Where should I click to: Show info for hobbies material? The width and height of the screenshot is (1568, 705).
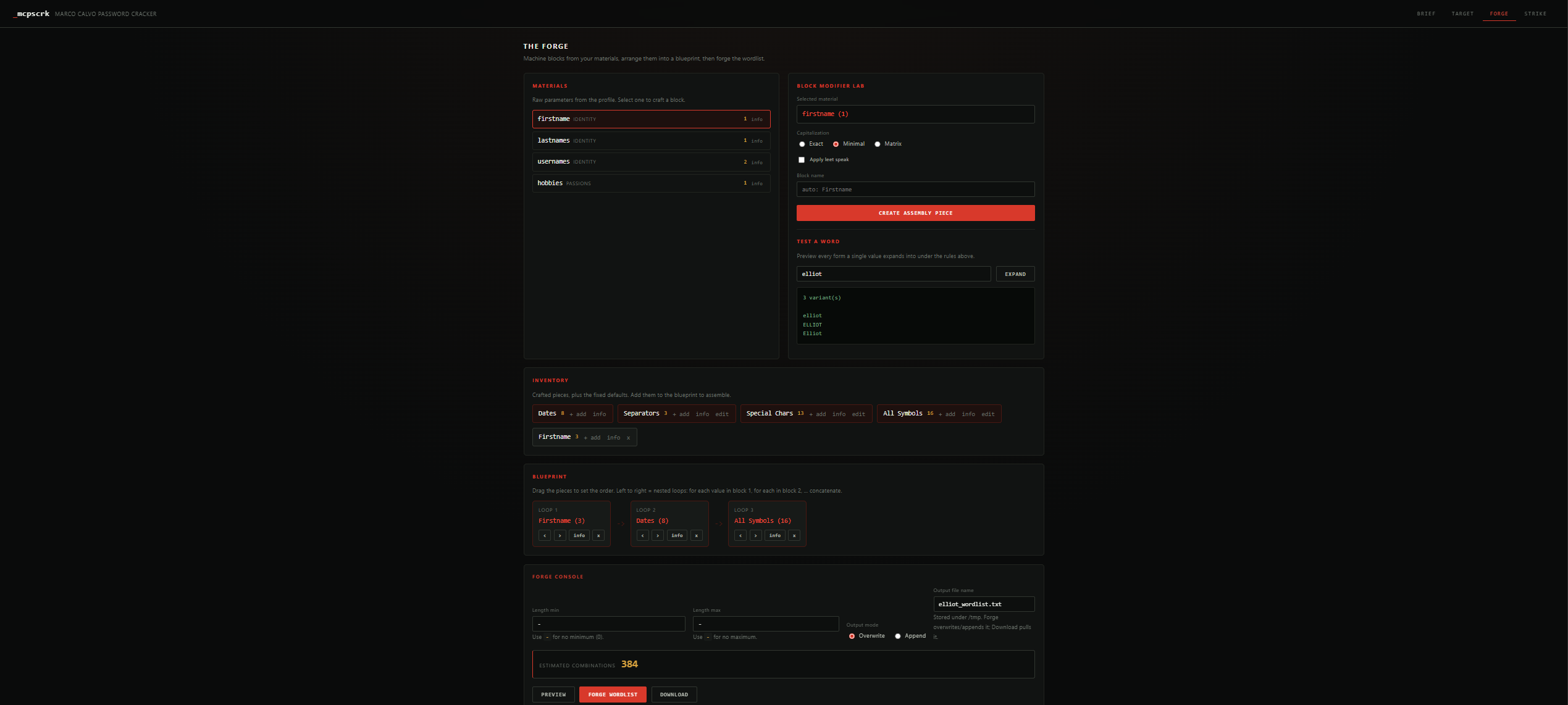(x=757, y=183)
